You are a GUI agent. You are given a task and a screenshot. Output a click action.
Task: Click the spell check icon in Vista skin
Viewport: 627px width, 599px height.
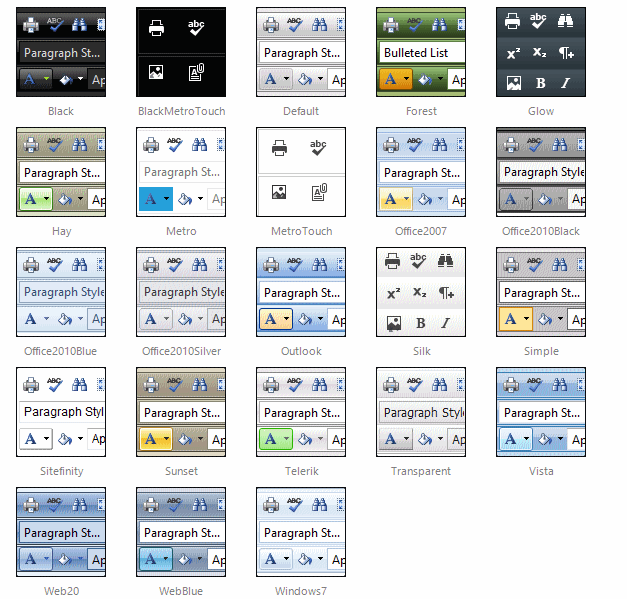pyautogui.click(x=535, y=384)
